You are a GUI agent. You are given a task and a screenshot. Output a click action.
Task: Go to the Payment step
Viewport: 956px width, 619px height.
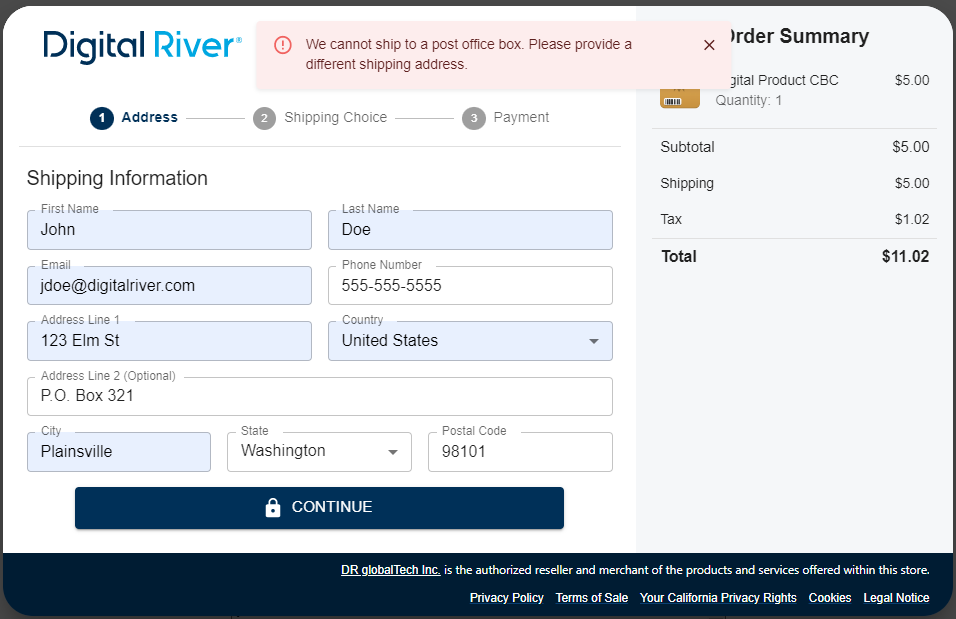pyautogui.click(x=521, y=118)
